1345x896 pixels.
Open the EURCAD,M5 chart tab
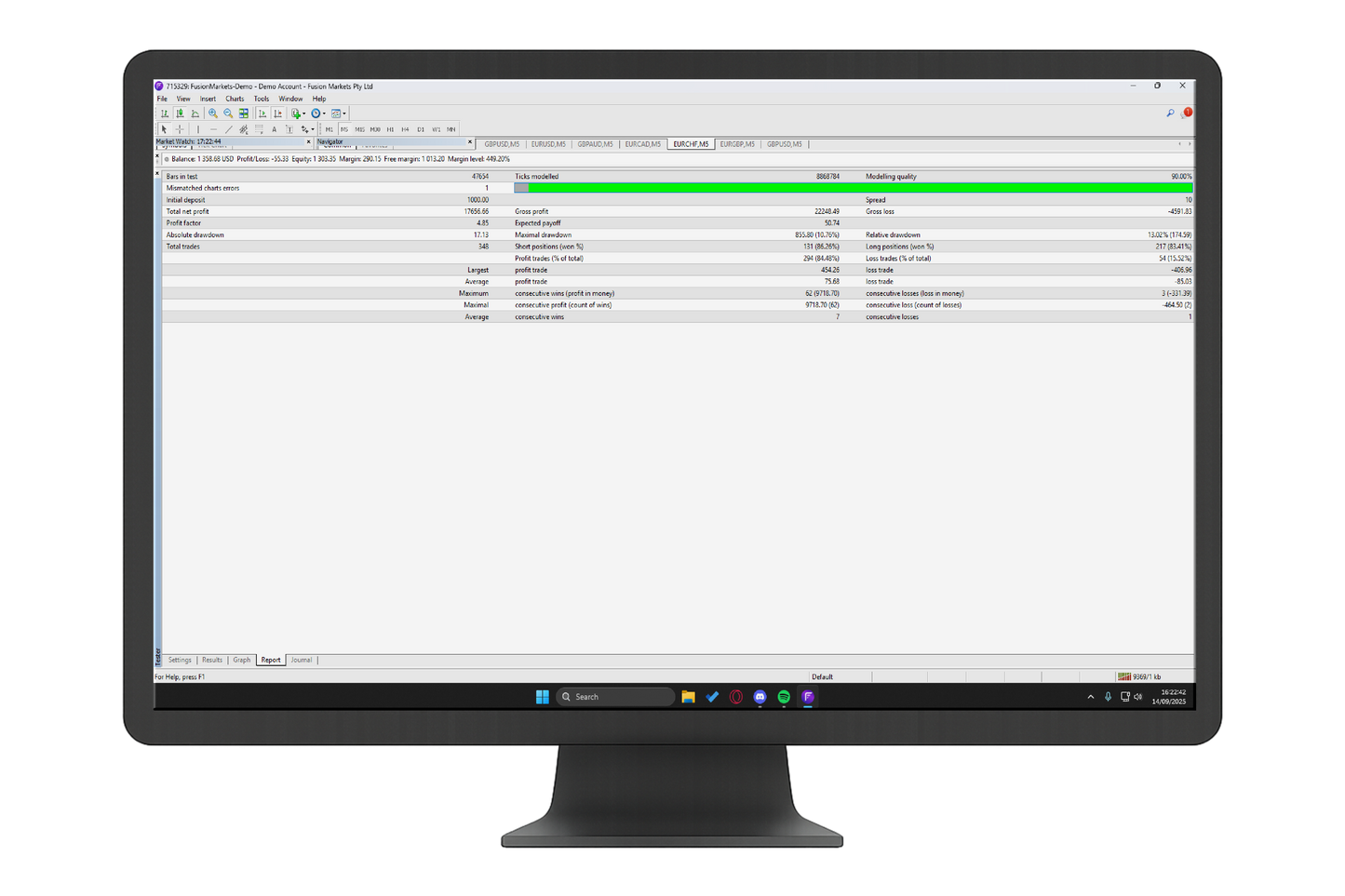pos(642,144)
